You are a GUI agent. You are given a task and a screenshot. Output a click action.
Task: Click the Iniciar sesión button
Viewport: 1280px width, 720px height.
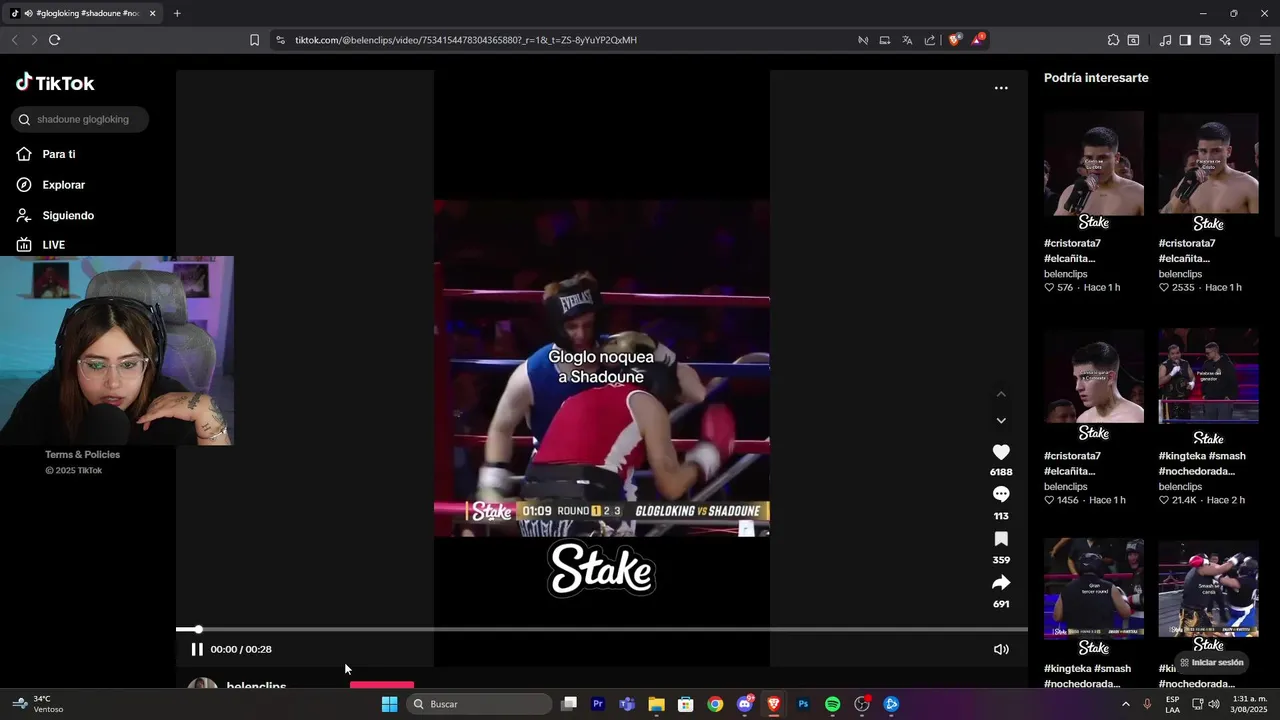[x=1211, y=663]
